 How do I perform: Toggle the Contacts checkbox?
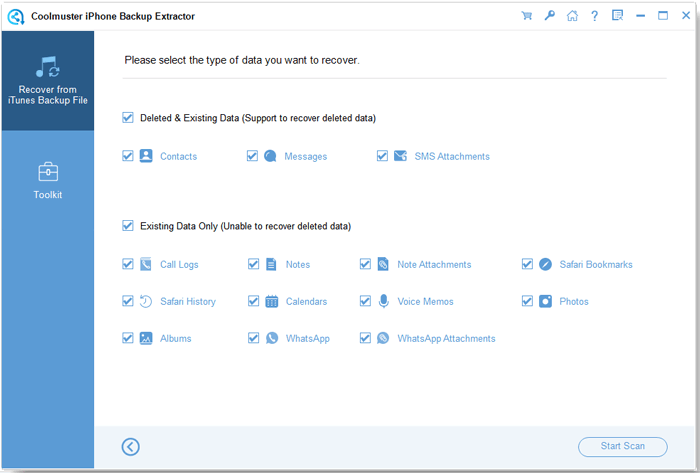tap(128, 156)
